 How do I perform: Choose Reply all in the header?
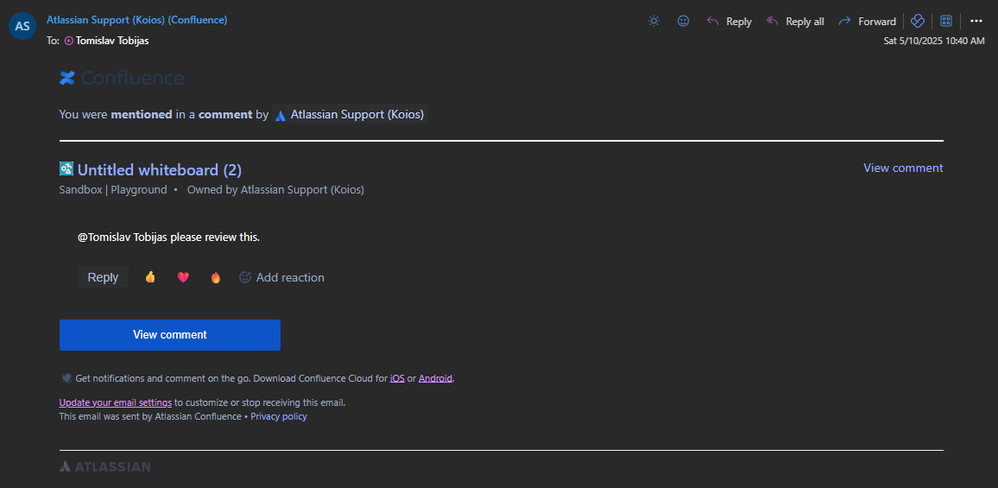point(796,21)
